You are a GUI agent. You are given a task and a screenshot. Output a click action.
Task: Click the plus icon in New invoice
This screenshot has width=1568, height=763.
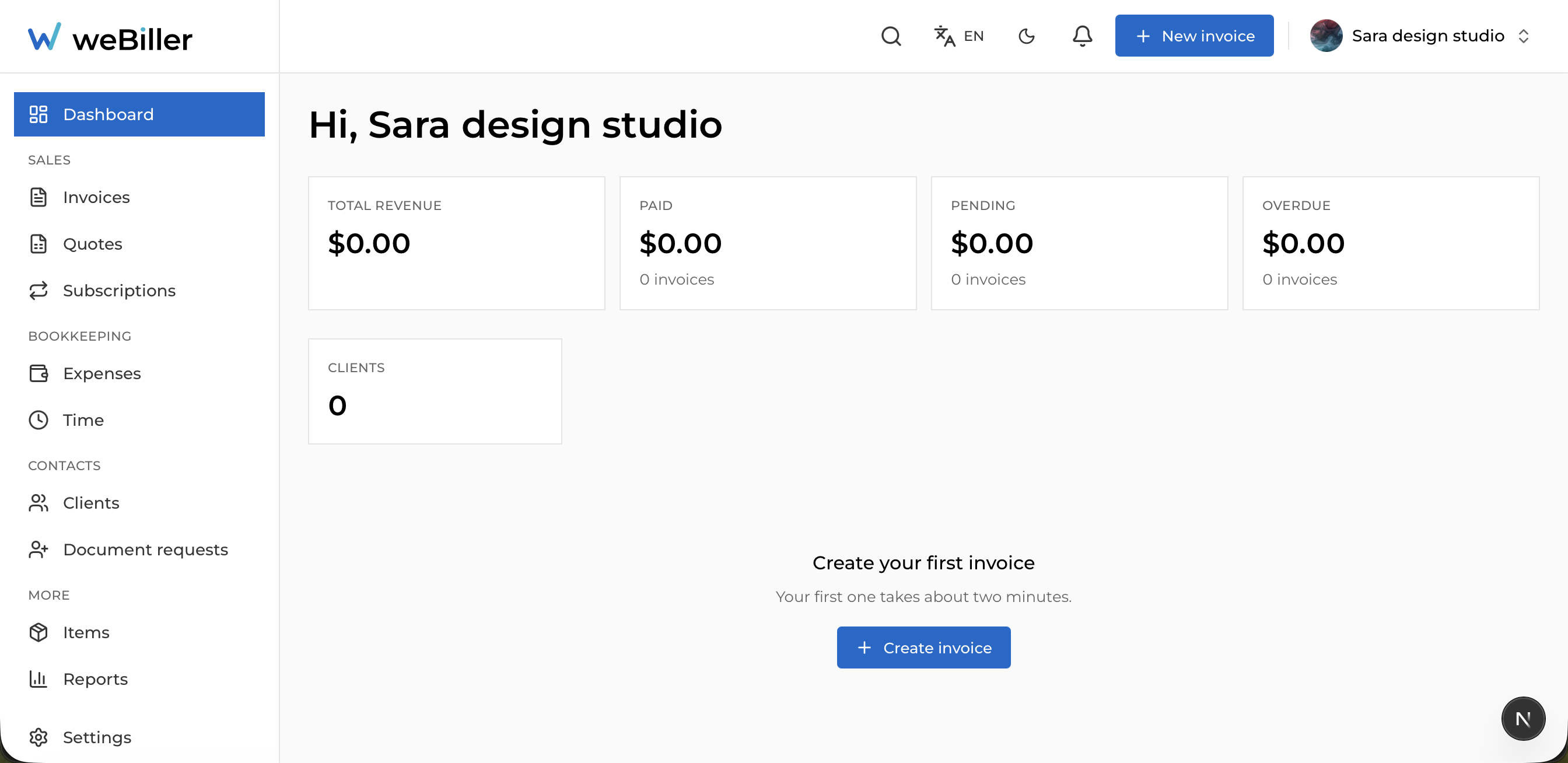[1143, 36]
